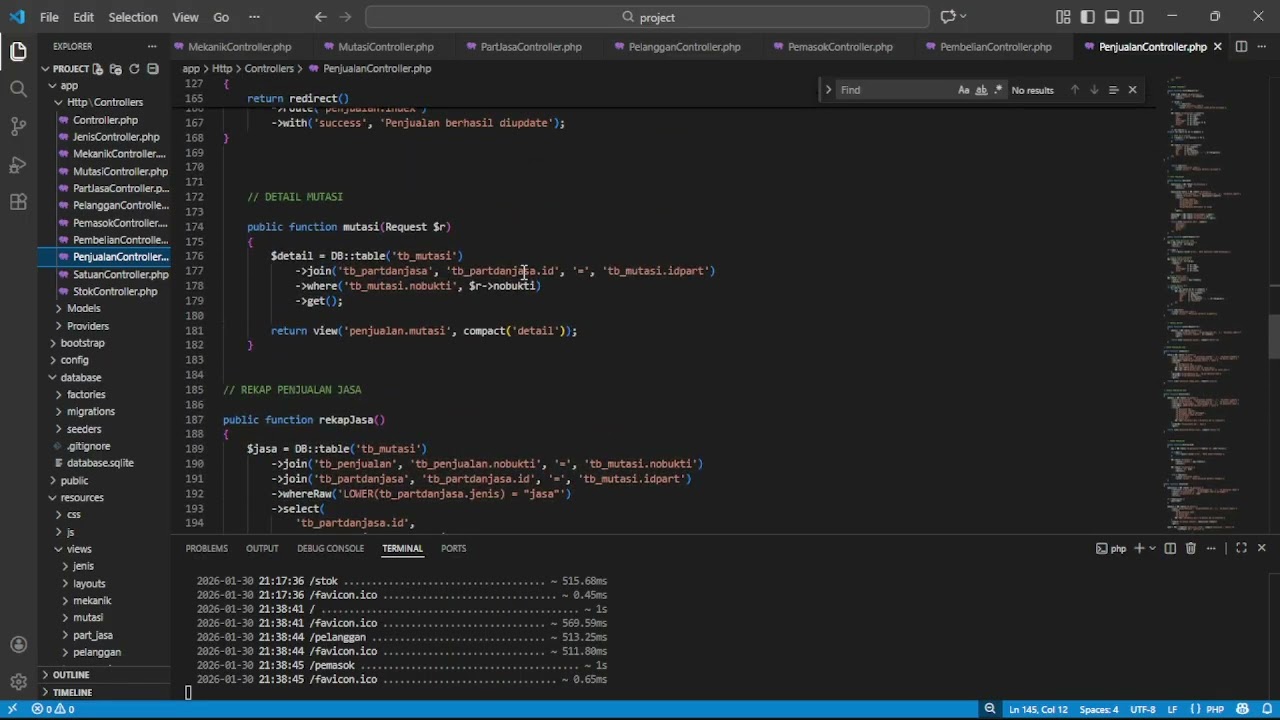Change indentation via Spaces: 4

click(x=1099, y=709)
